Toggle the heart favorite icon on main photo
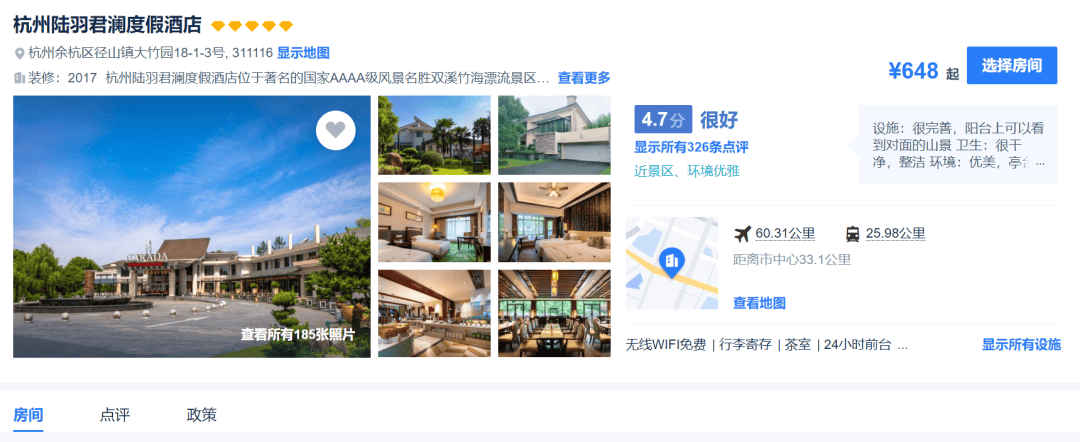Image resolution: width=1080 pixels, height=442 pixels. point(335,130)
